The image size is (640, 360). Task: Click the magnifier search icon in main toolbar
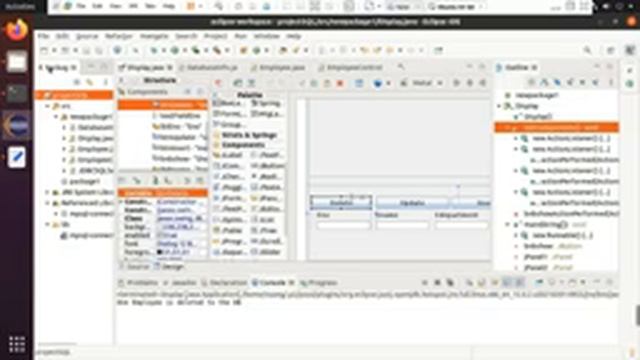tap(587, 50)
